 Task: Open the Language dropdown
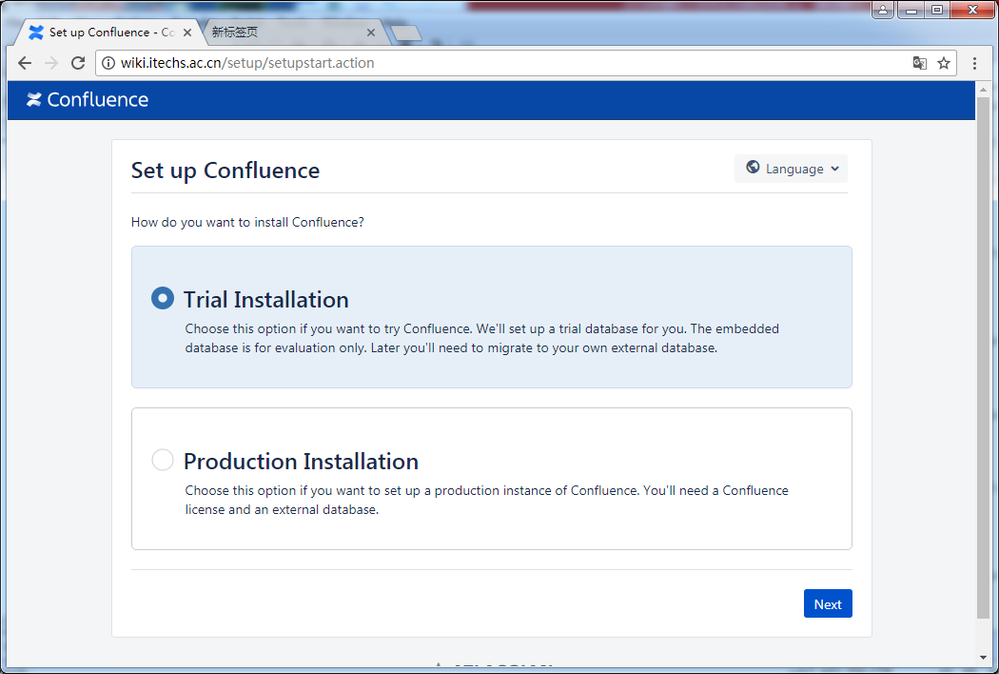click(x=791, y=169)
